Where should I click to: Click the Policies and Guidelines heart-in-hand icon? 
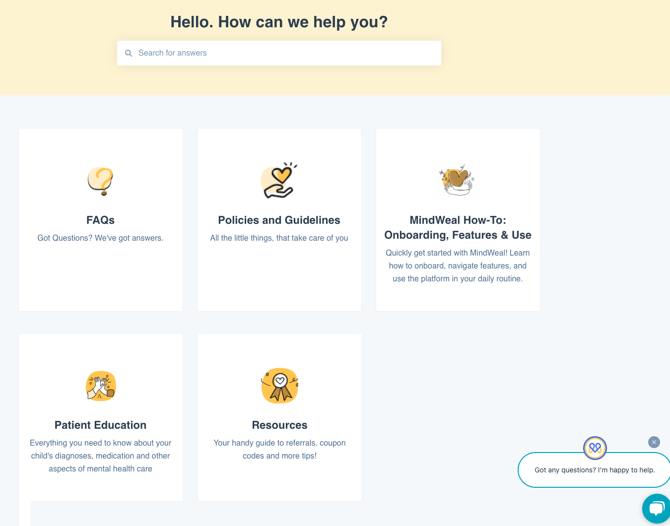click(x=279, y=180)
